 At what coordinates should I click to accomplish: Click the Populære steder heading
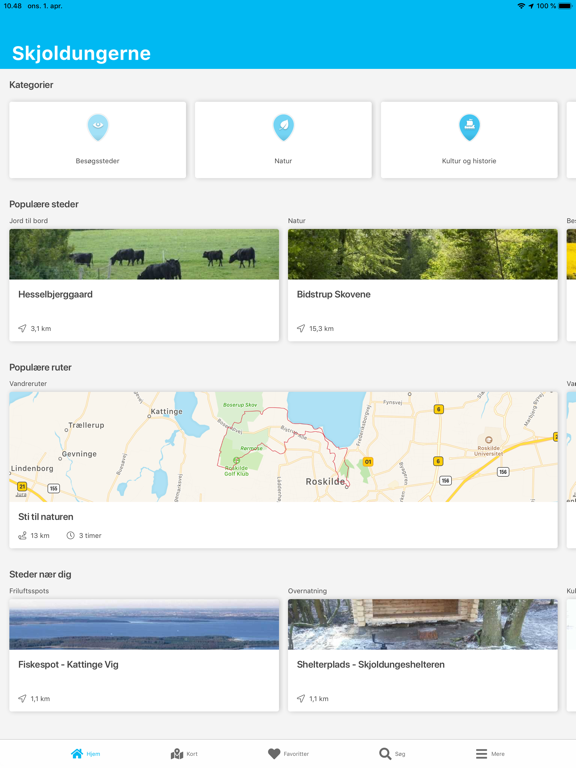44,204
